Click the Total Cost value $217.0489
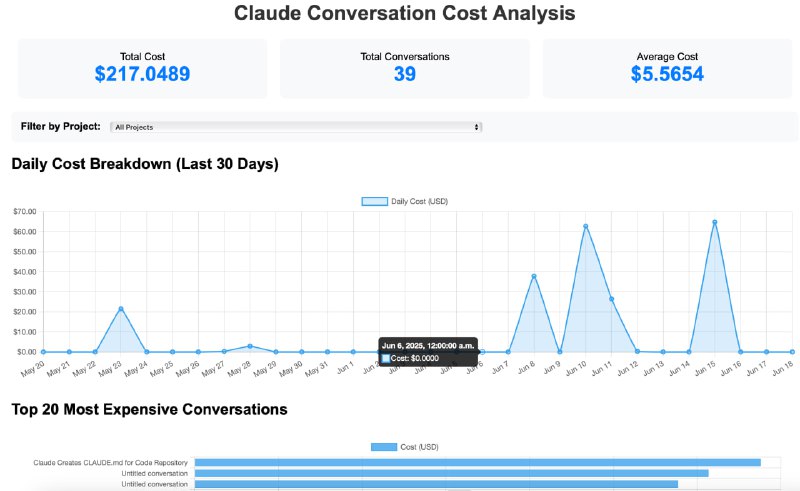The height and width of the screenshot is (491, 800). [142, 74]
